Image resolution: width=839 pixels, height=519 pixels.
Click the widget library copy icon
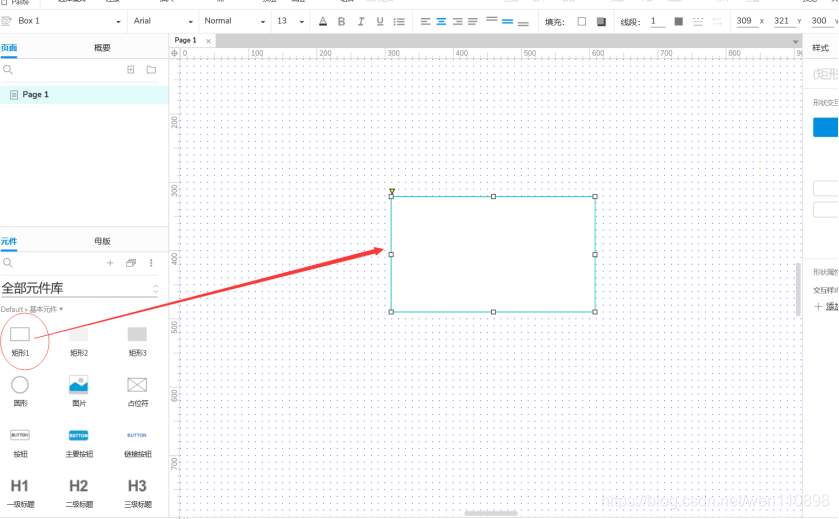point(131,263)
